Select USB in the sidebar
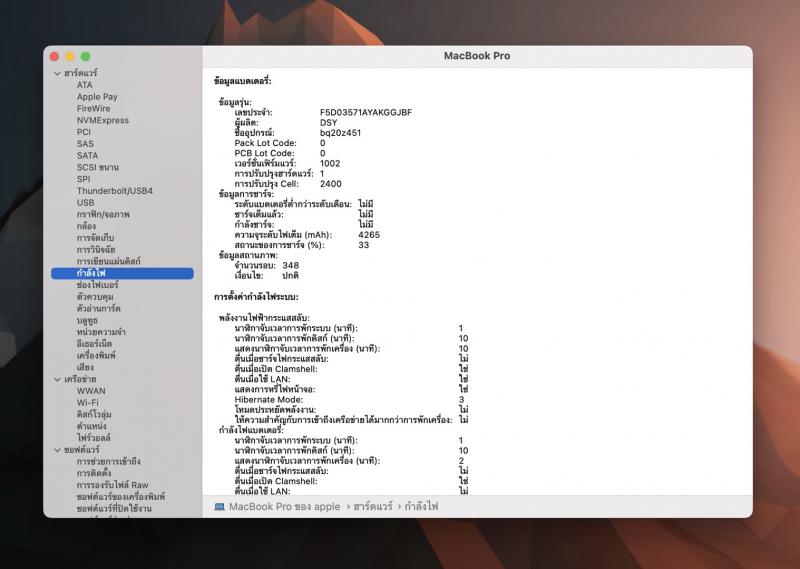Viewport: 800px width, 569px height. (85, 202)
